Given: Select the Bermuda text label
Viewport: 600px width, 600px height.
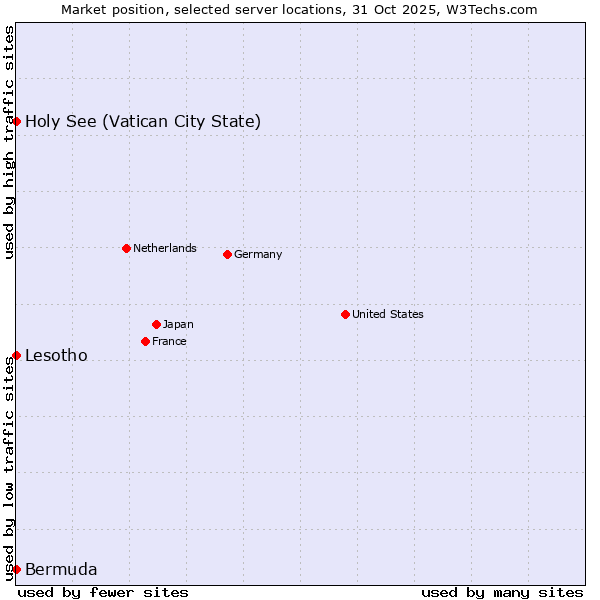Looking at the screenshot, I should (61, 570).
